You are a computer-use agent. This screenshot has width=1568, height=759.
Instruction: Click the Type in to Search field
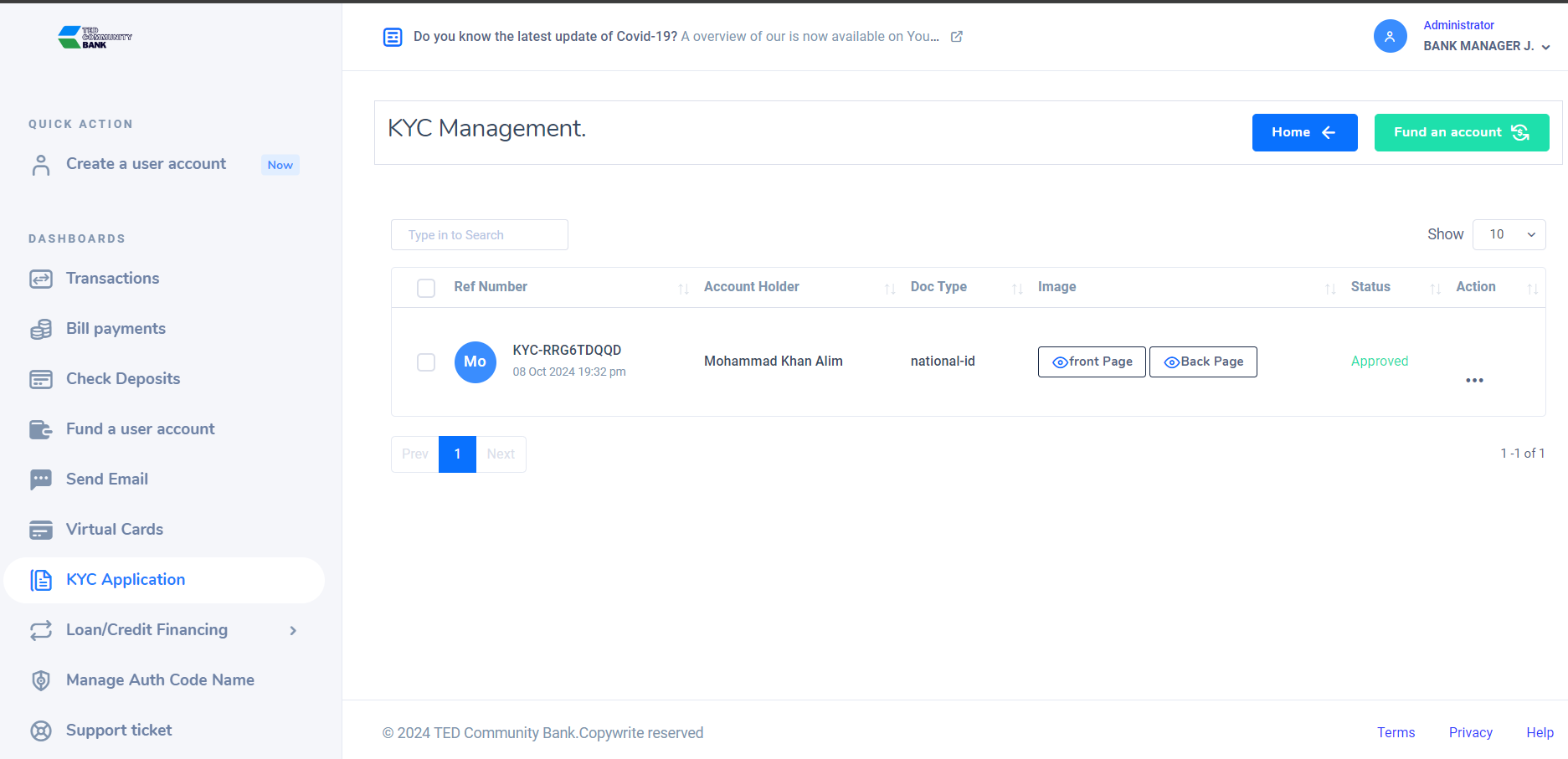[x=479, y=235]
